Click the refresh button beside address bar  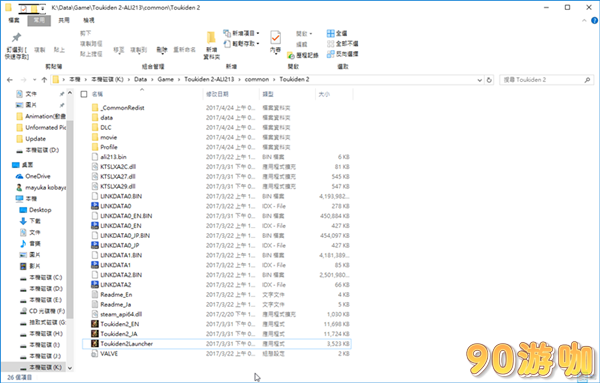pos(489,80)
